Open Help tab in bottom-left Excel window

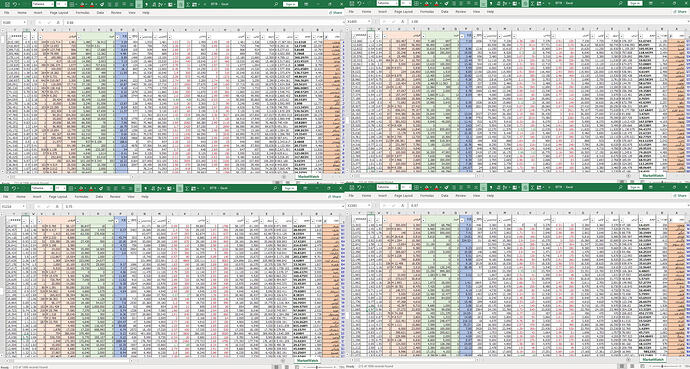pyautogui.click(x=145, y=197)
